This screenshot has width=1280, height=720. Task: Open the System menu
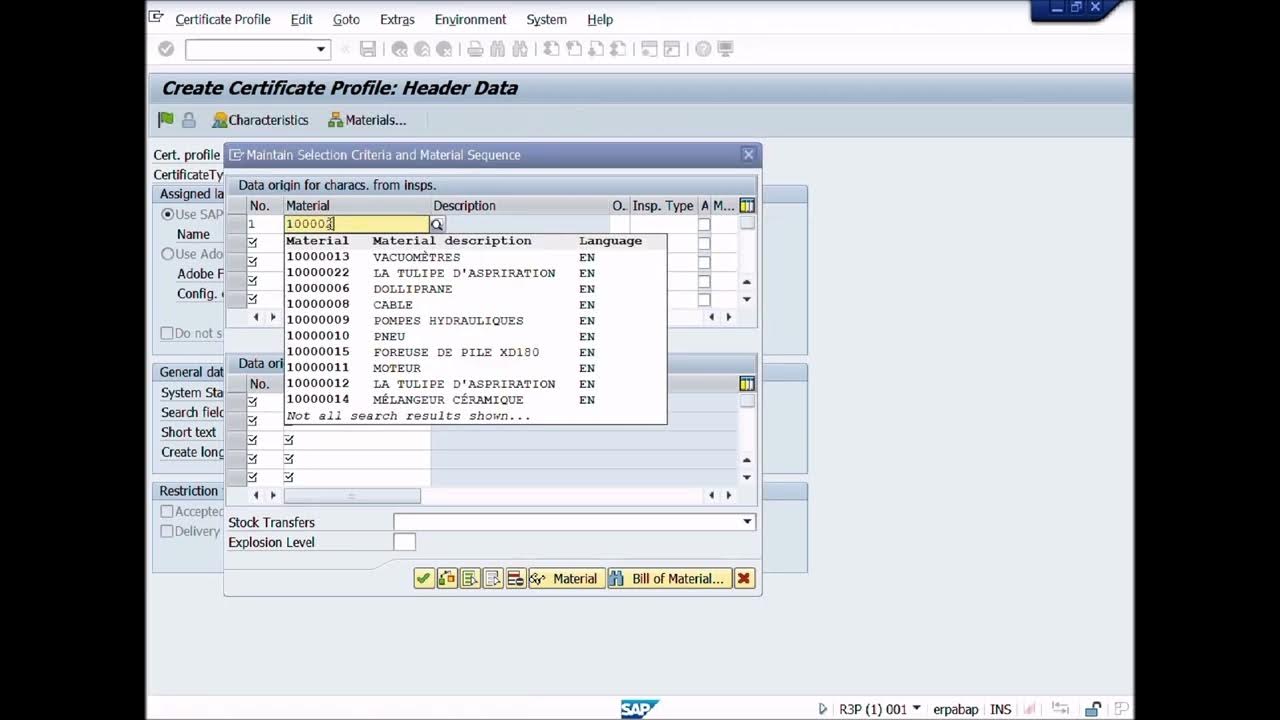pyautogui.click(x=546, y=19)
